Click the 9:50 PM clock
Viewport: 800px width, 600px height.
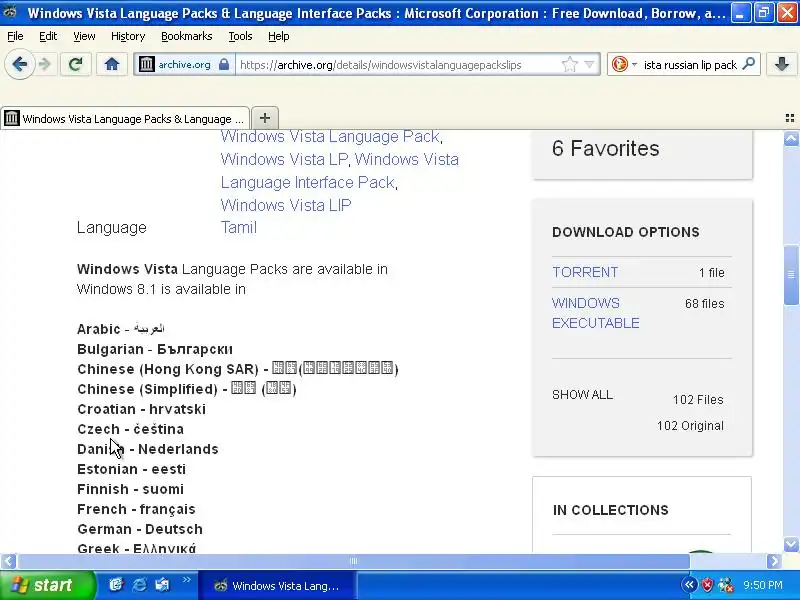763,585
